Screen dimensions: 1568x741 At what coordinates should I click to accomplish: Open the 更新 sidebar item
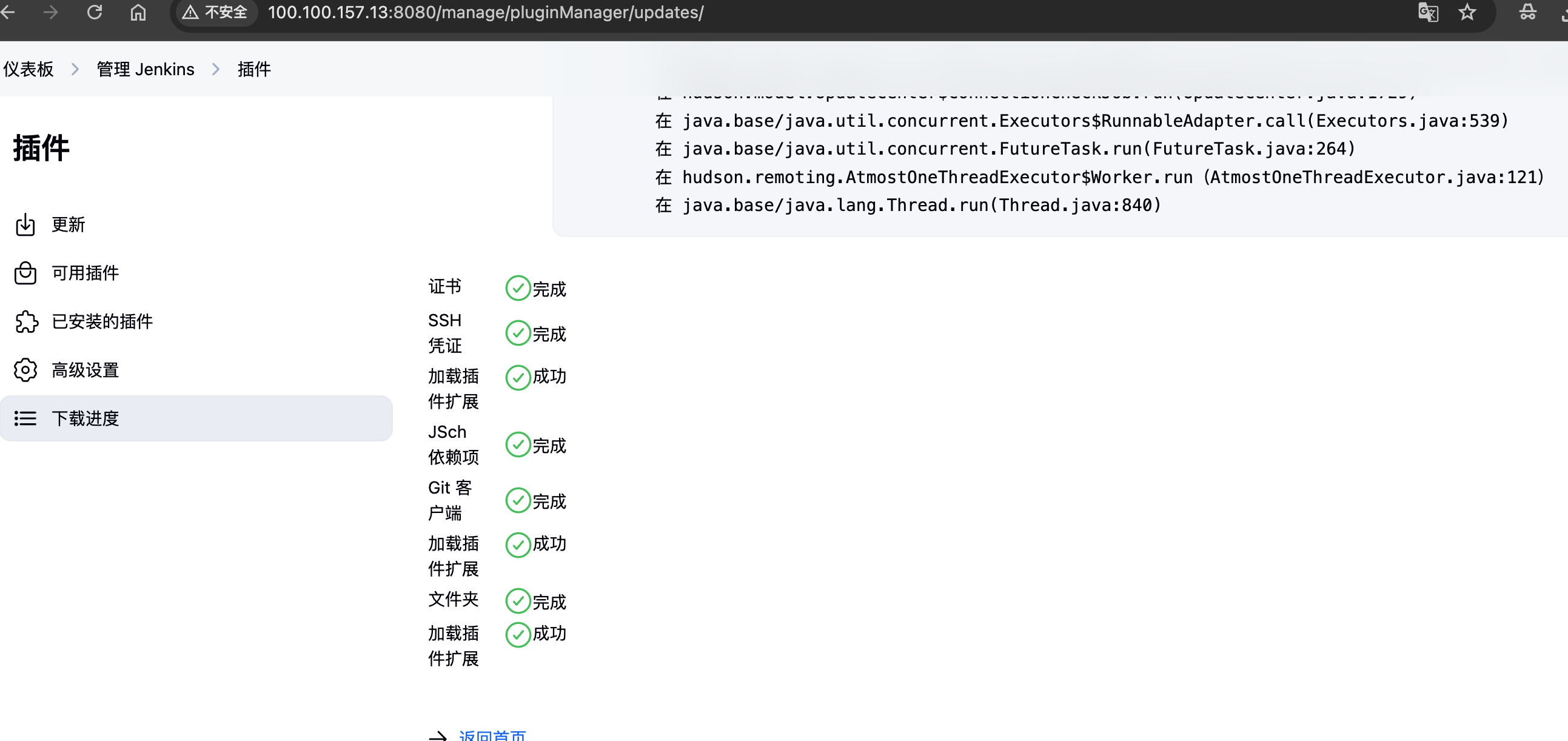point(196,225)
